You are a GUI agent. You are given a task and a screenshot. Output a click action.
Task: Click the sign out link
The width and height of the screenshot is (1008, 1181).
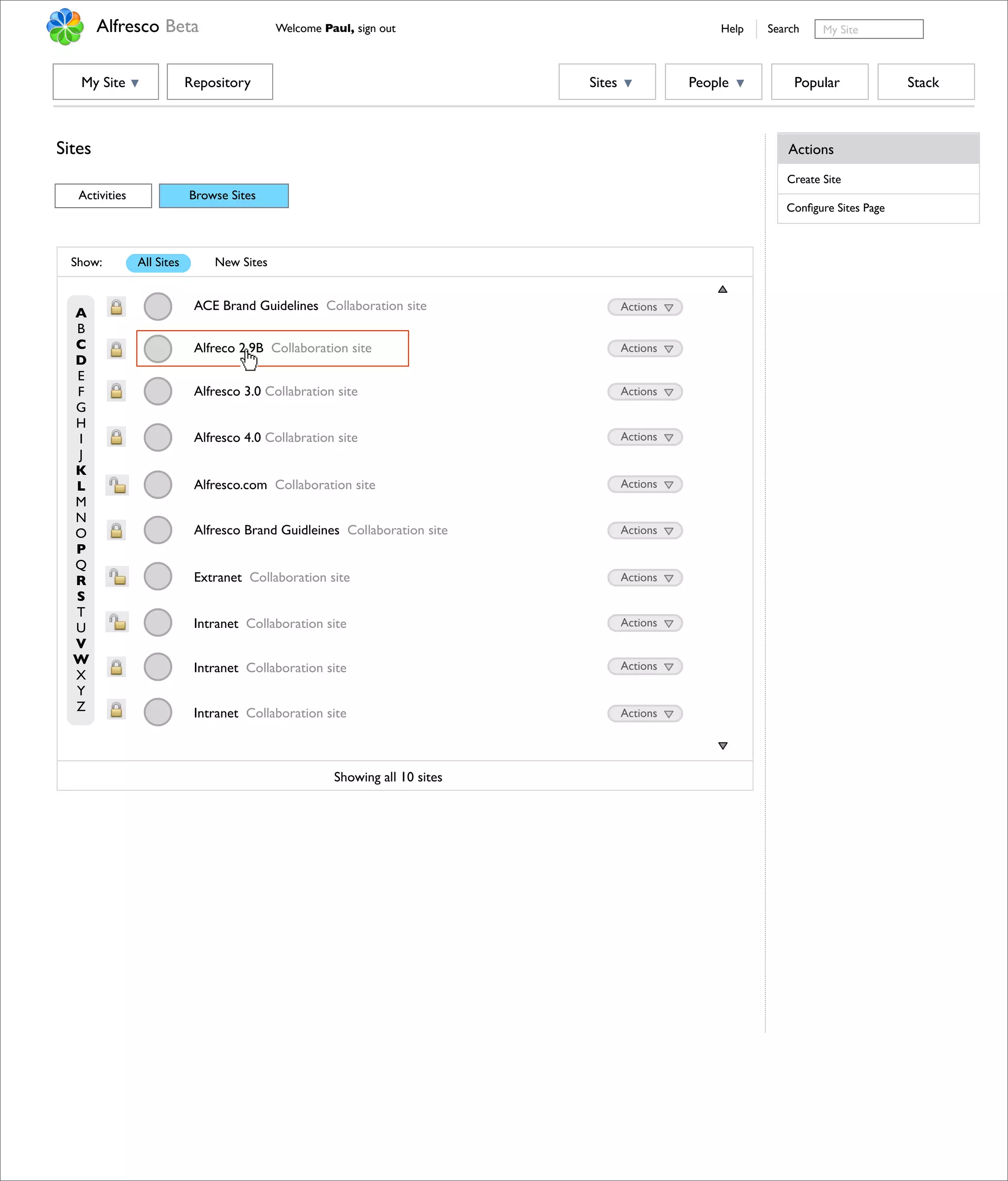pyautogui.click(x=377, y=29)
